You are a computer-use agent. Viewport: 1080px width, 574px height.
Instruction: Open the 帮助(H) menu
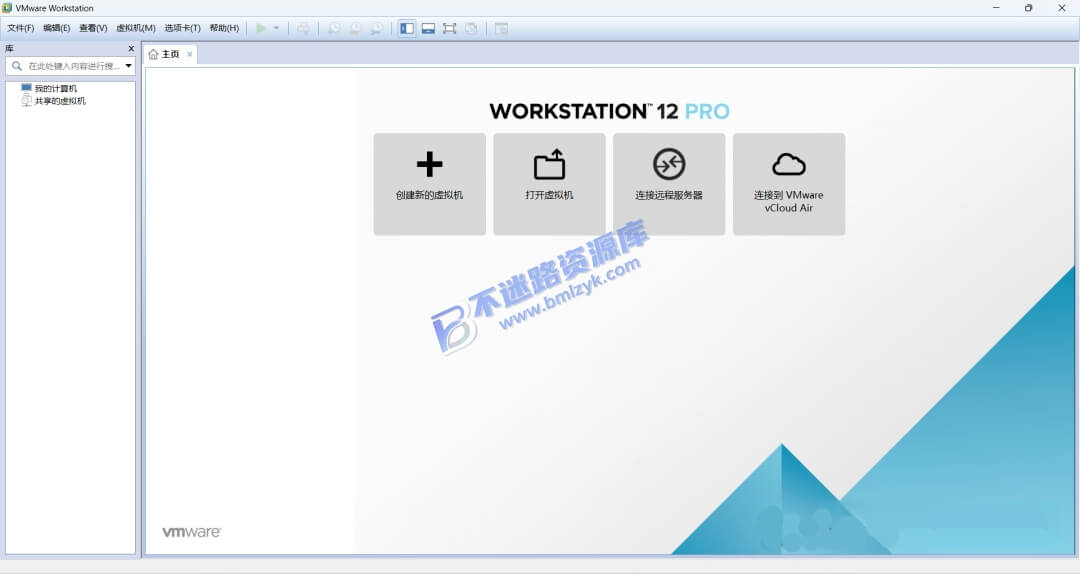tap(224, 28)
